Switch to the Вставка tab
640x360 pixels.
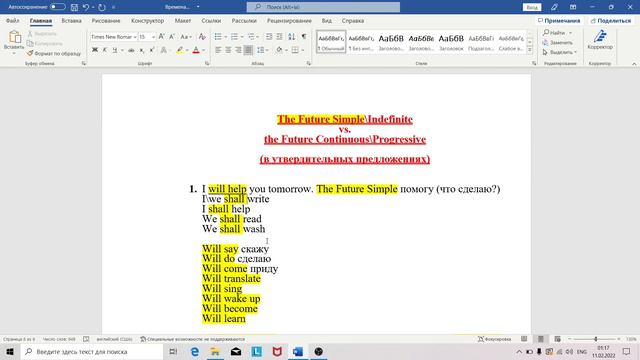point(71,20)
